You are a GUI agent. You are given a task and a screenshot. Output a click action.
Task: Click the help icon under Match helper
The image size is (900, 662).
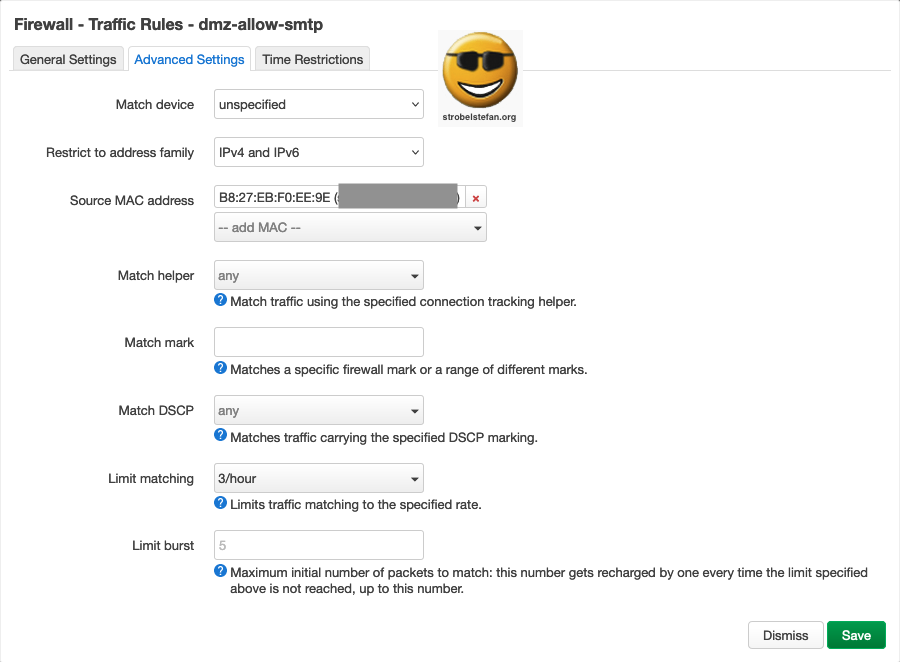[221, 300]
